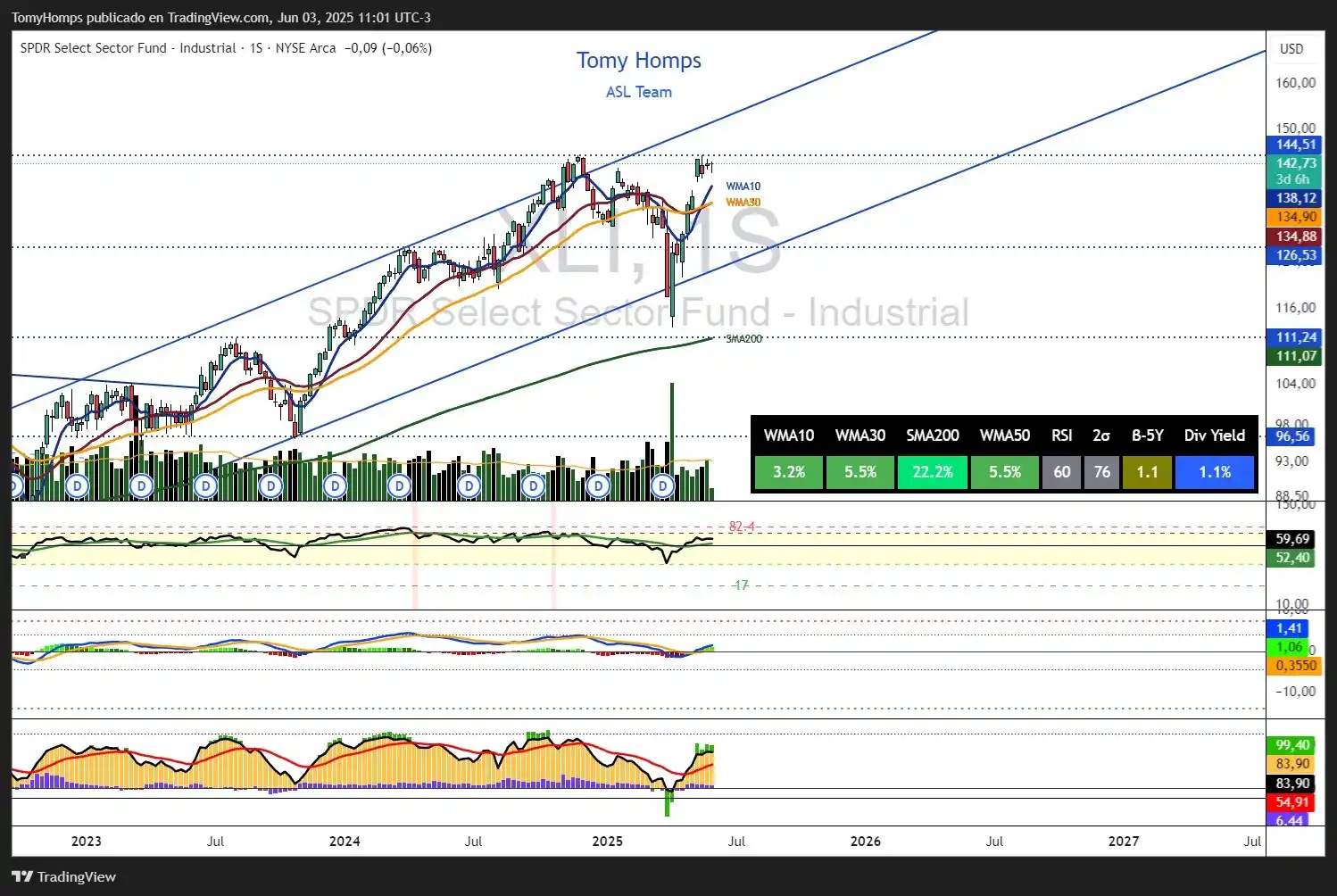Viewport: 1337px width, 896px height.
Task: Select the 111,24 blue price label
Action: point(1295,337)
